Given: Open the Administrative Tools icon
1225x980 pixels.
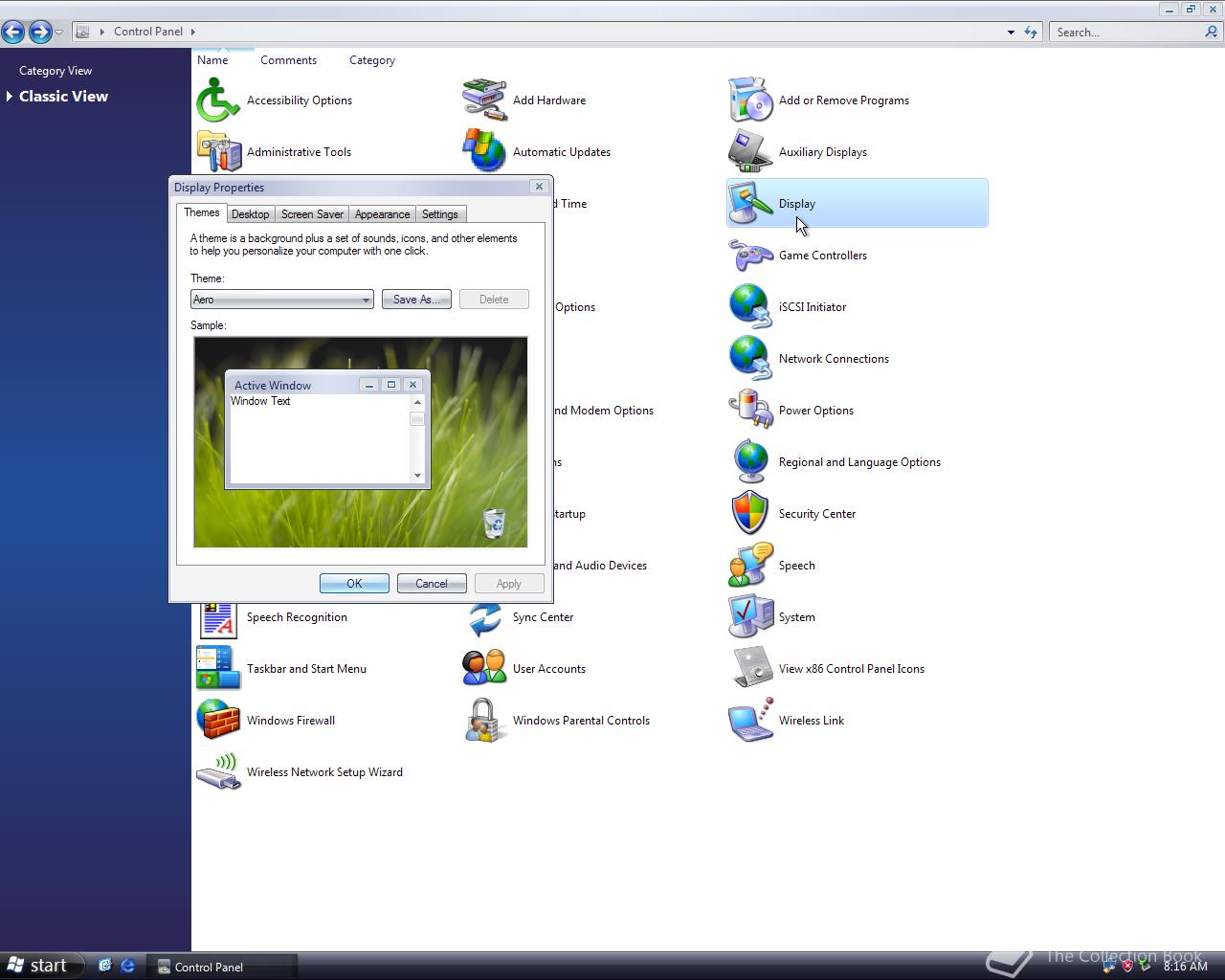Looking at the screenshot, I should [218, 152].
